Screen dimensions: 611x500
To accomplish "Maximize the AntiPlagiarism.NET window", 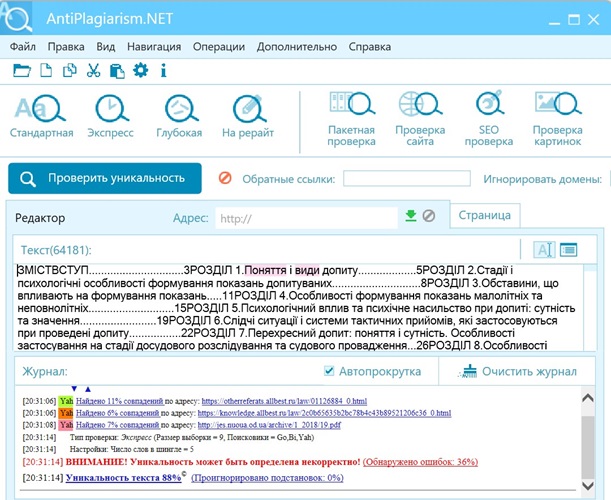I will click(574, 19).
